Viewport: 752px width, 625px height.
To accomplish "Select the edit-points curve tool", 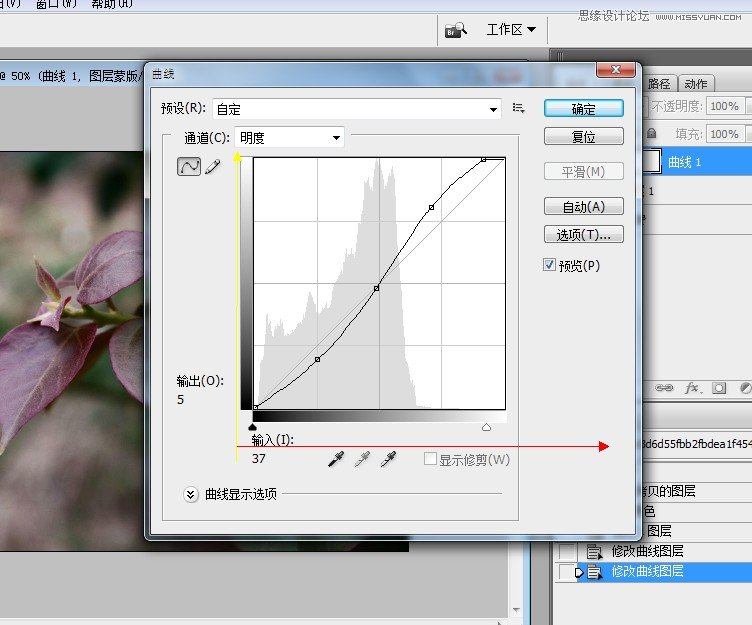I will [189, 166].
